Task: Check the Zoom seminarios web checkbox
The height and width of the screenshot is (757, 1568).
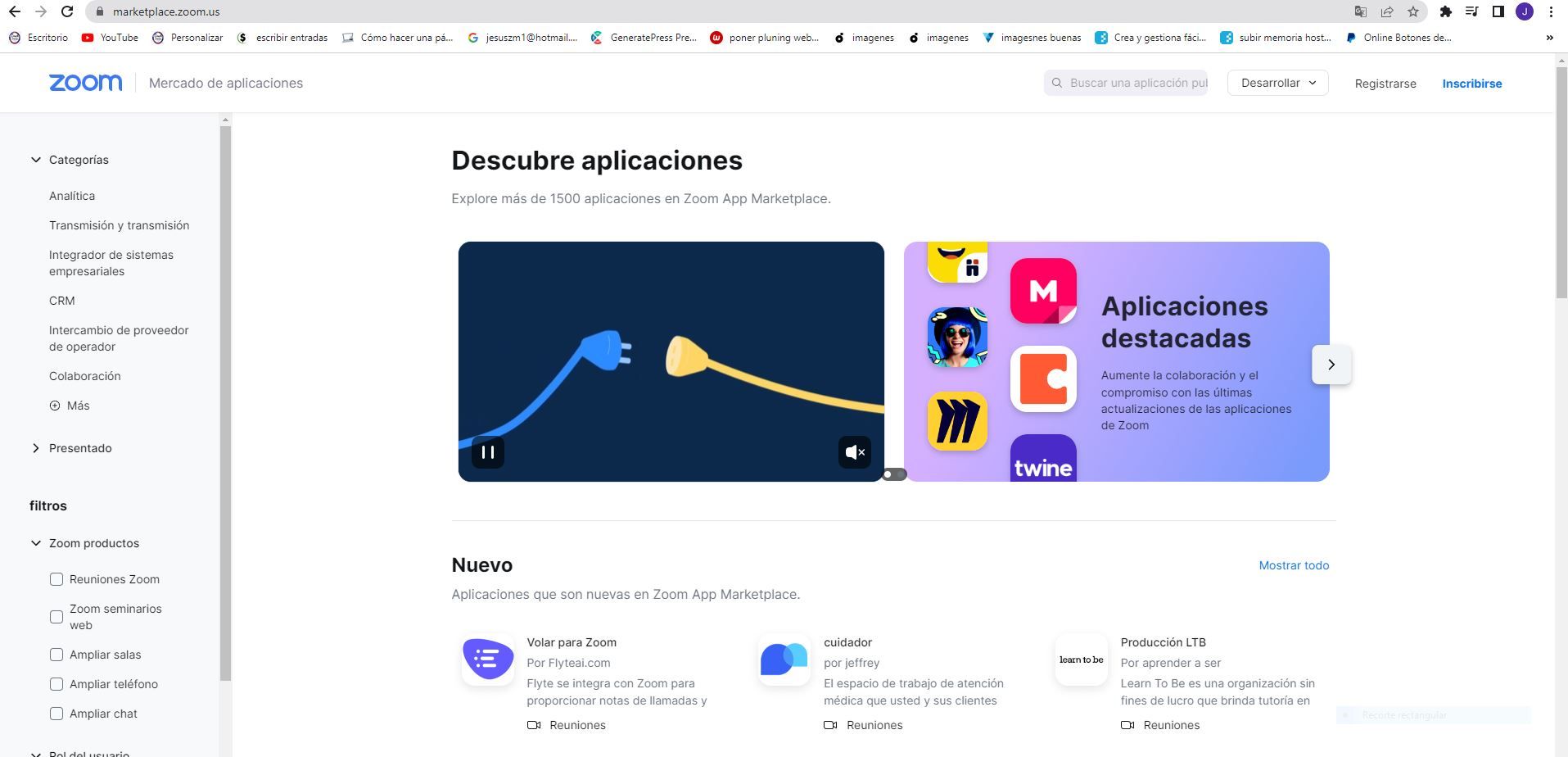Action: tap(56, 617)
